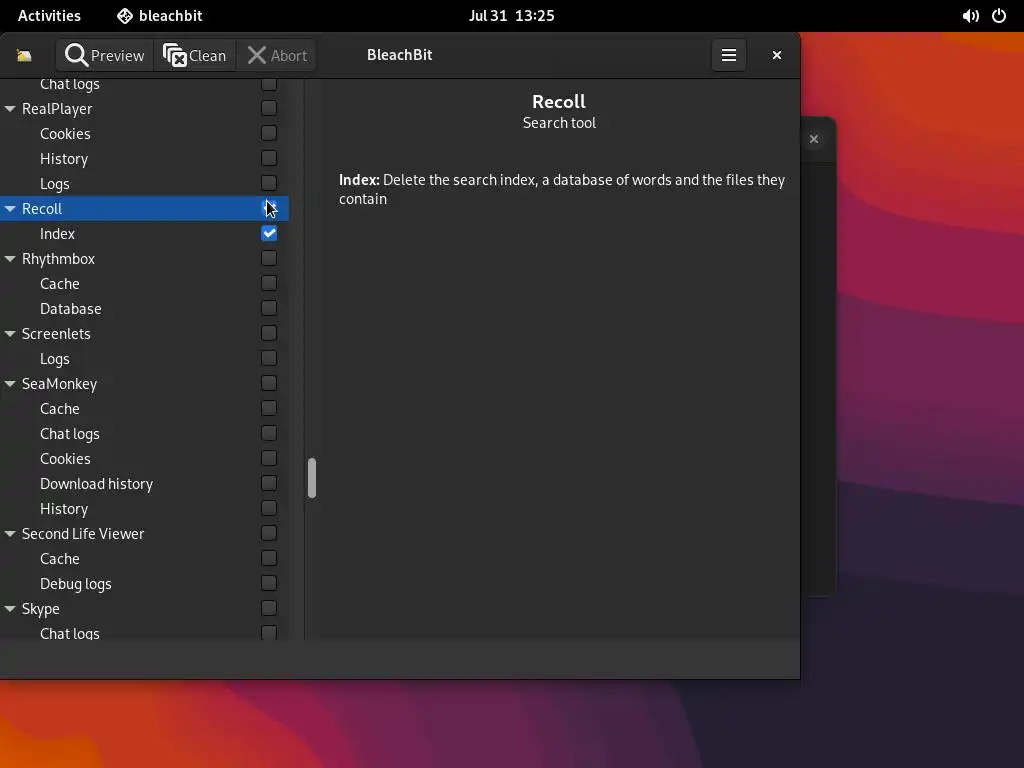Select Logs row under RealPlayer
This screenshot has width=1024, height=768.
55,184
